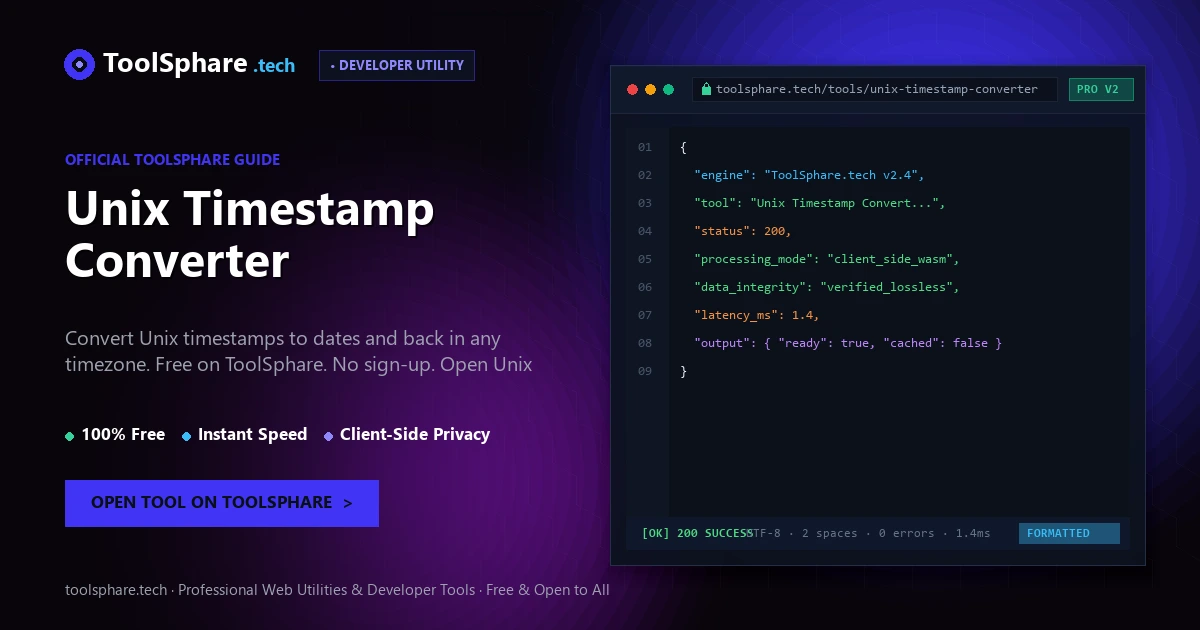
Task: Click the PRO V2 badge
Action: [x=1101, y=89]
